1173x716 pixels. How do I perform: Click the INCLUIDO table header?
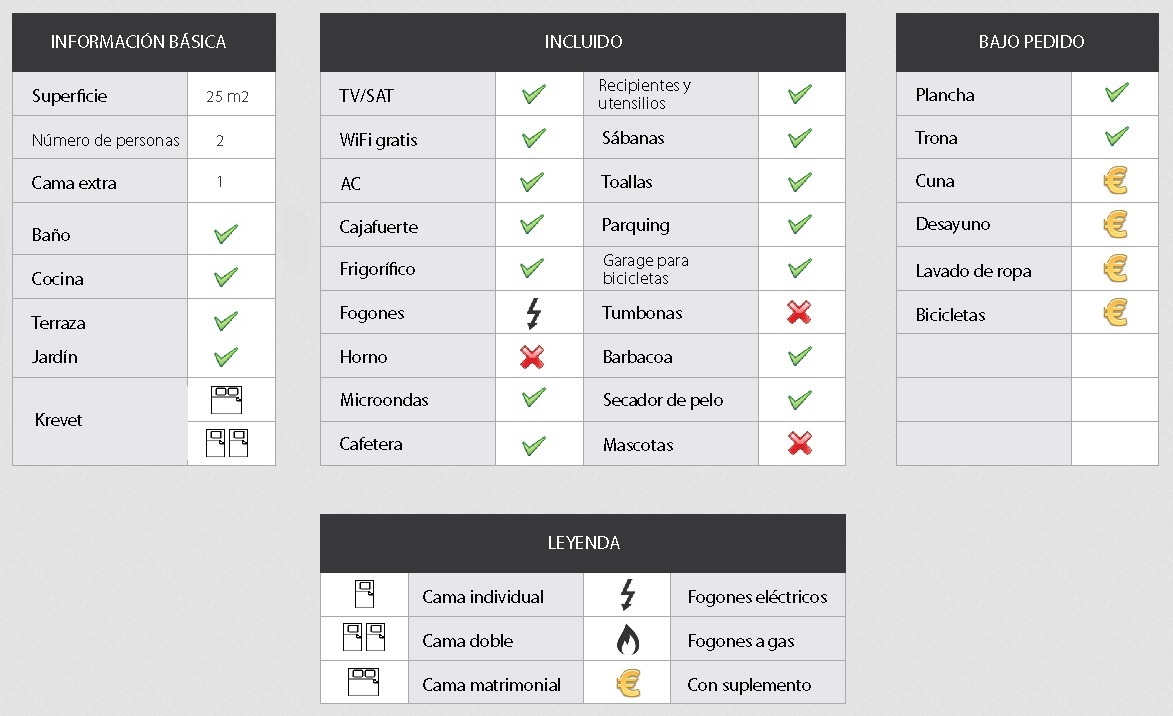583,42
